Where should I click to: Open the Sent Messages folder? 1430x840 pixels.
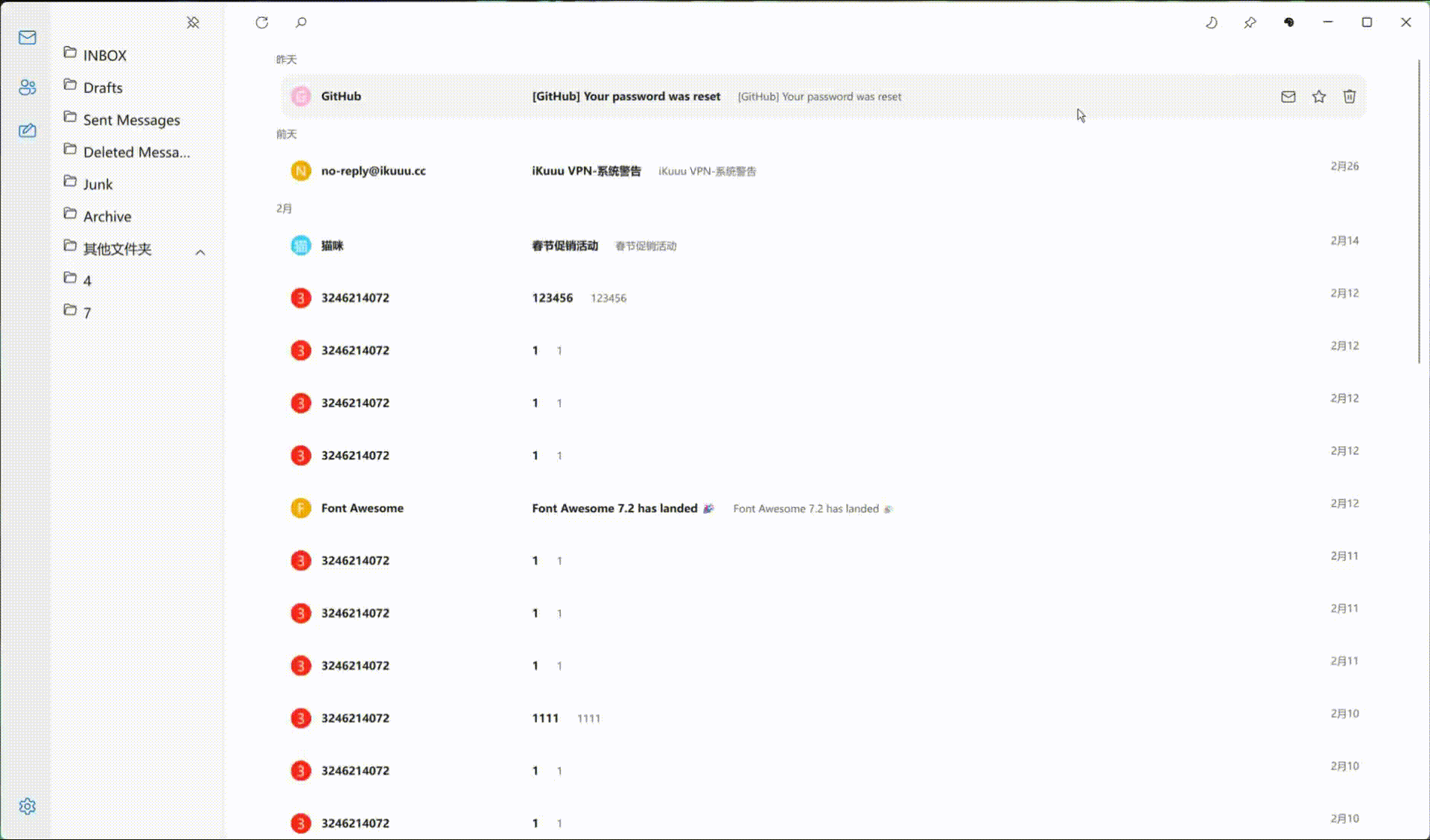click(131, 120)
